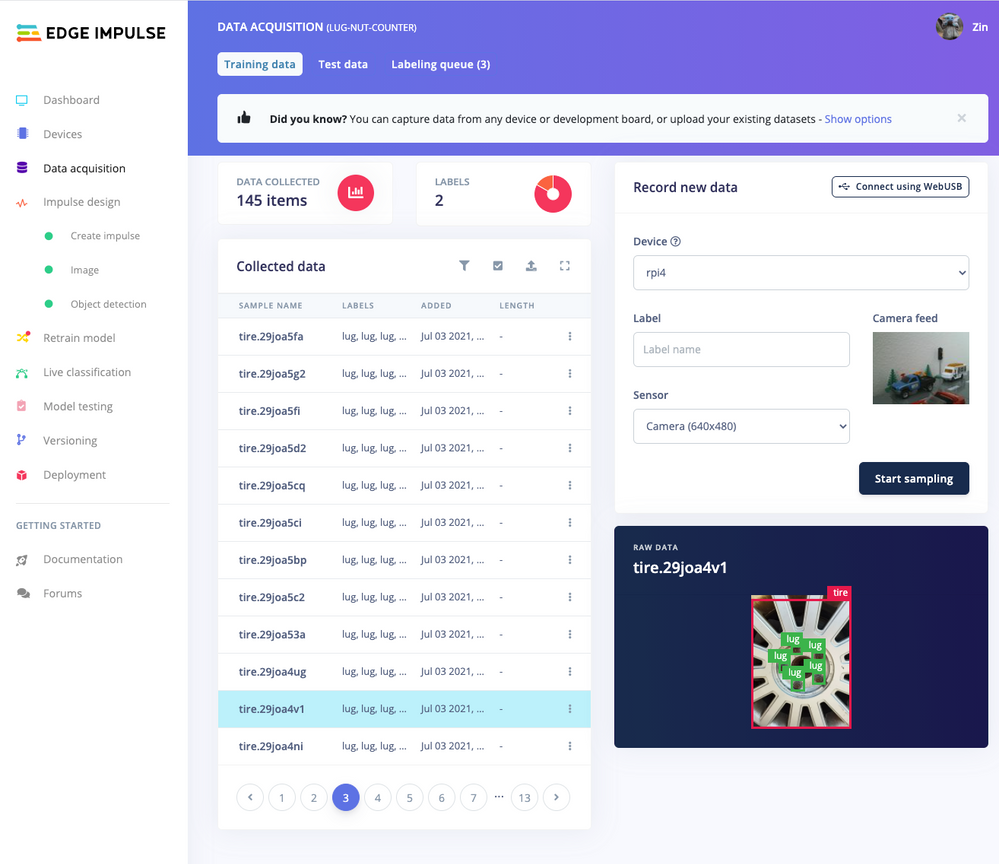Open Live classification in the sidebar
The width and height of the screenshot is (999, 864).
(x=87, y=372)
